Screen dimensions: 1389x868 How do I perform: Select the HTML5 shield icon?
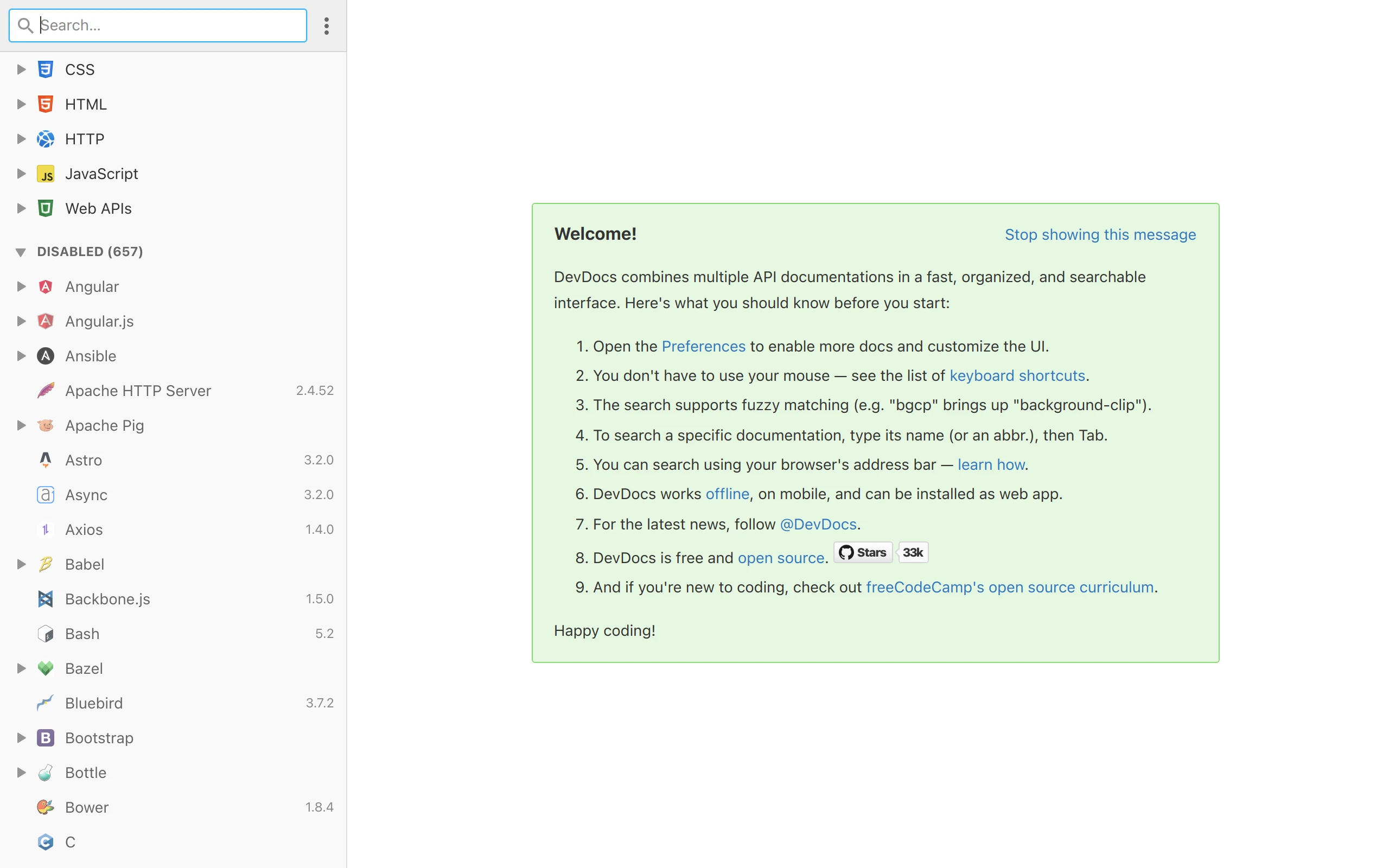click(46, 104)
